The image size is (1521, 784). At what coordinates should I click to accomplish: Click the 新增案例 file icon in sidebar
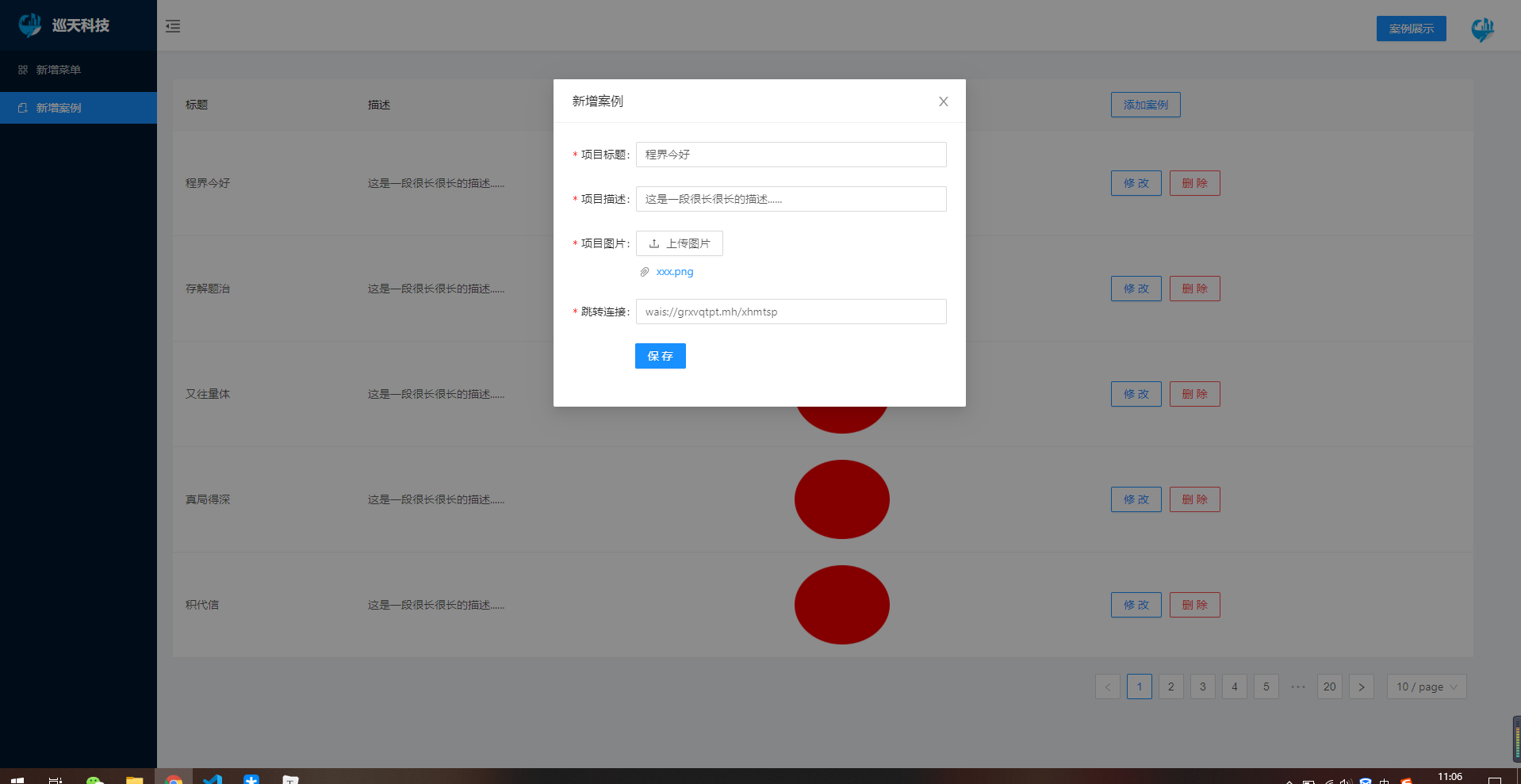pyautogui.click(x=23, y=108)
